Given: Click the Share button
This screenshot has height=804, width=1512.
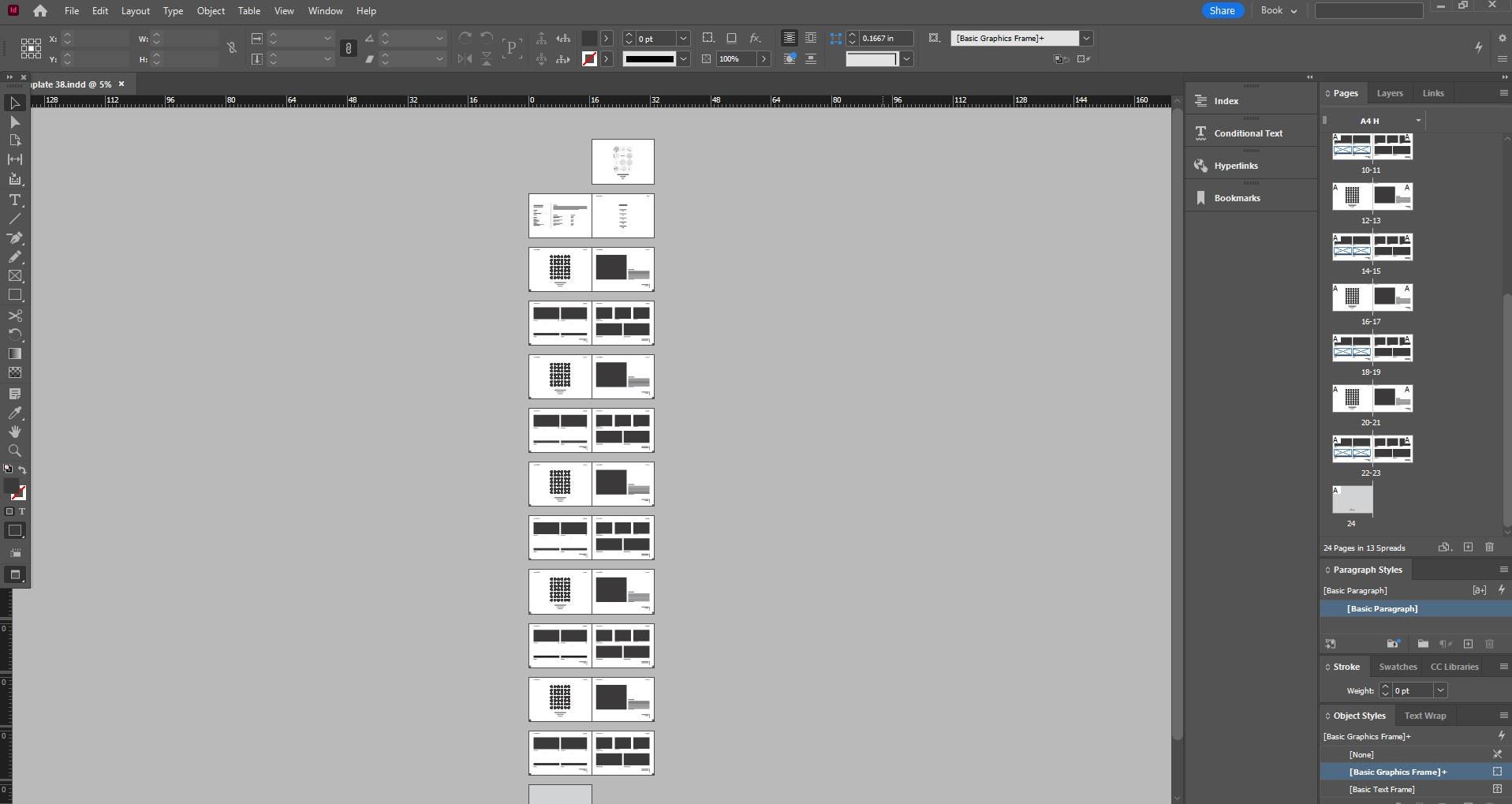Looking at the screenshot, I should [x=1222, y=11].
